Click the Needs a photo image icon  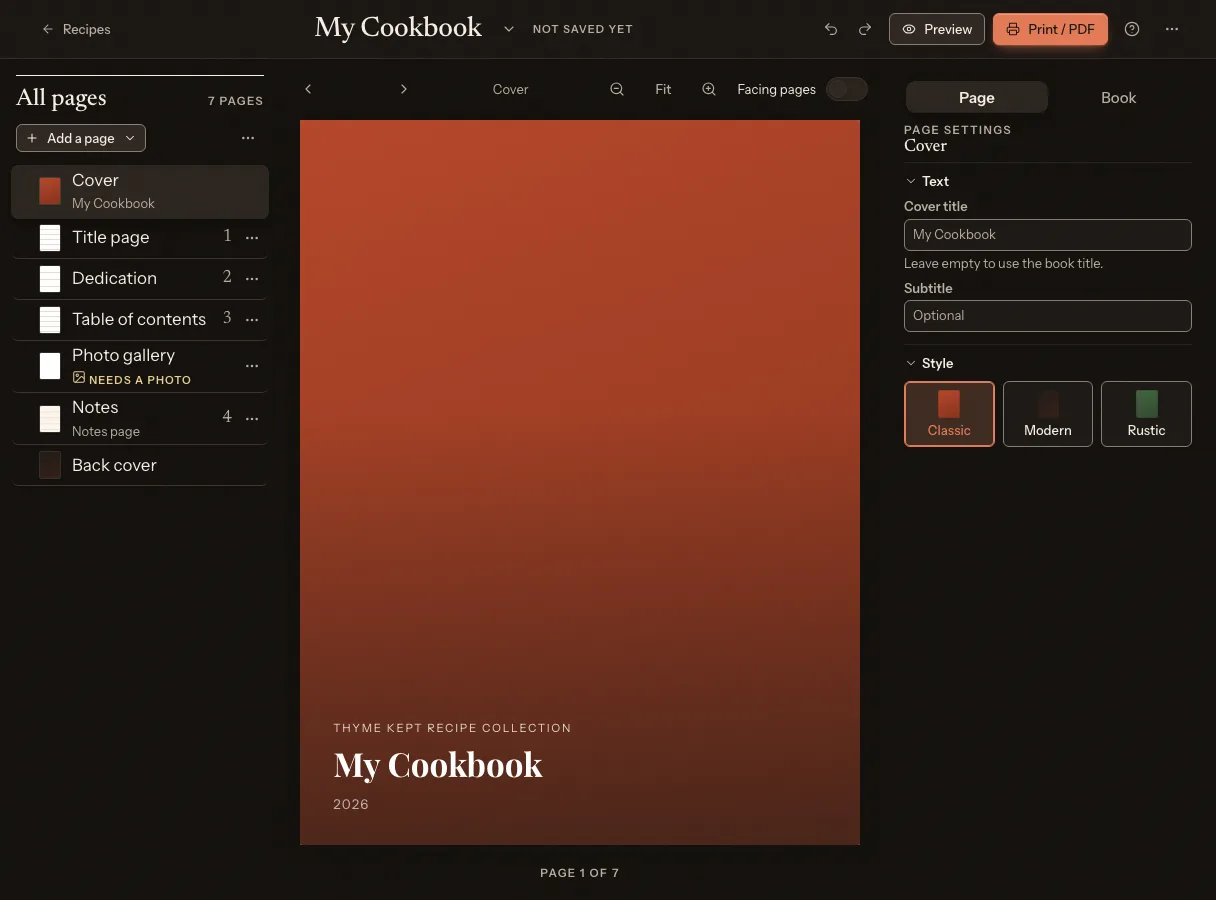(79, 378)
